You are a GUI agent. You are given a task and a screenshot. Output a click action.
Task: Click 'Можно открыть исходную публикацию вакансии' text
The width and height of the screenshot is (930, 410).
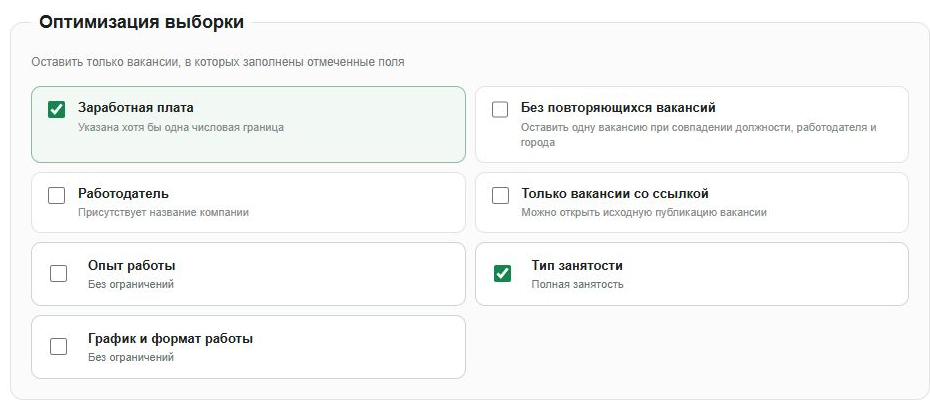(644, 212)
